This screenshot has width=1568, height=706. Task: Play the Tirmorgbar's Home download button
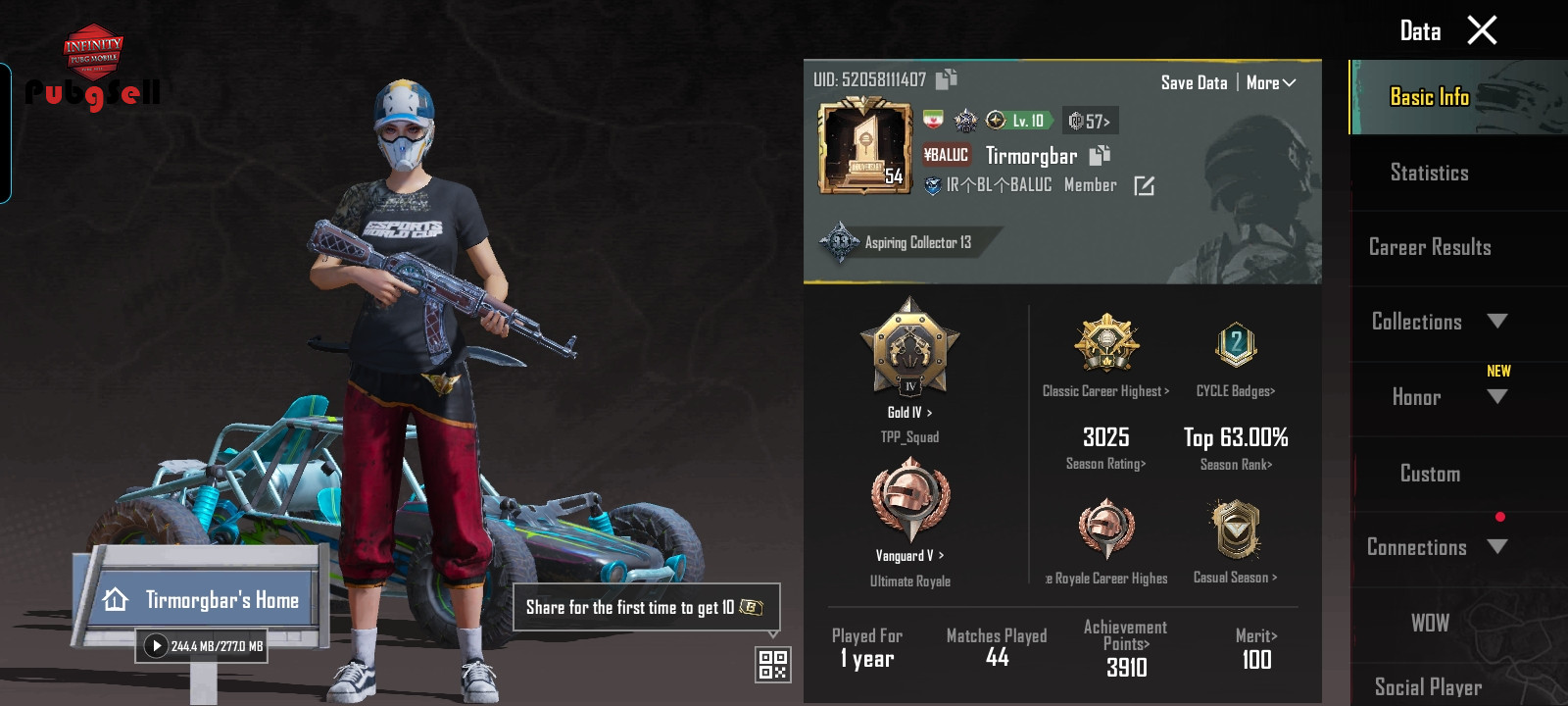pos(157,646)
